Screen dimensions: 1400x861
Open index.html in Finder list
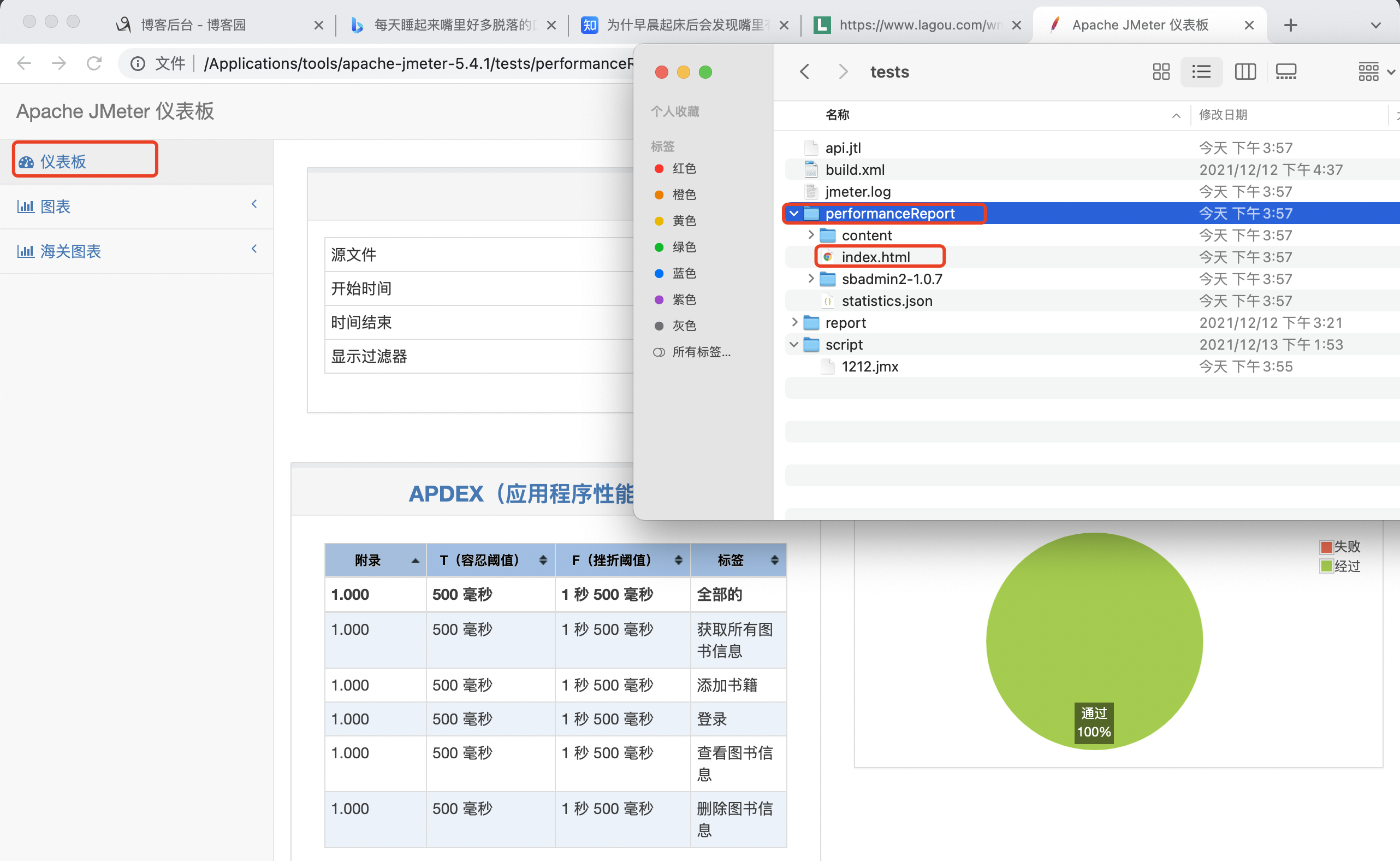(x=875, y=257)
